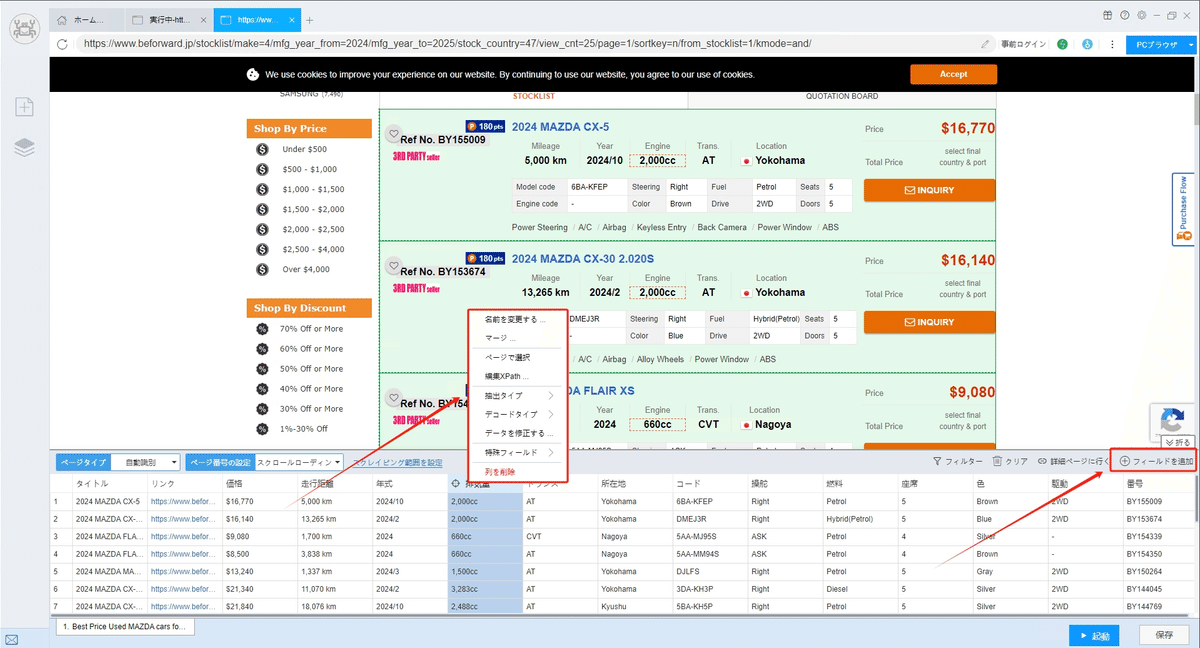Click the reCAPTCHA badge icon
Screen dimensions: 1200x648
(x=1172, y=420)
